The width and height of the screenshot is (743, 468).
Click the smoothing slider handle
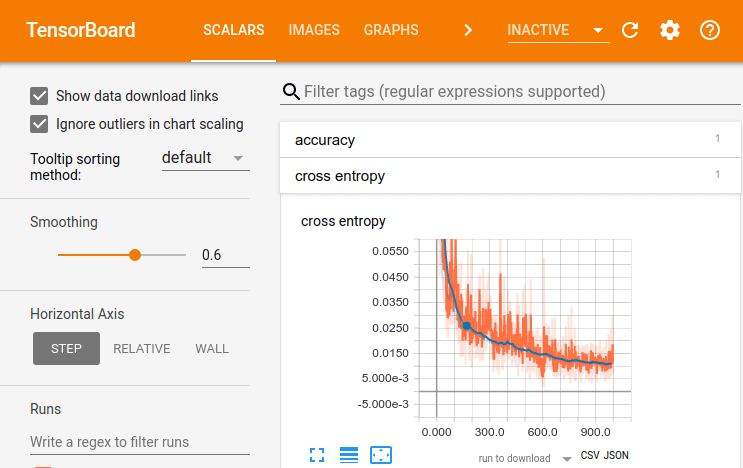click(x=135, y=255)
